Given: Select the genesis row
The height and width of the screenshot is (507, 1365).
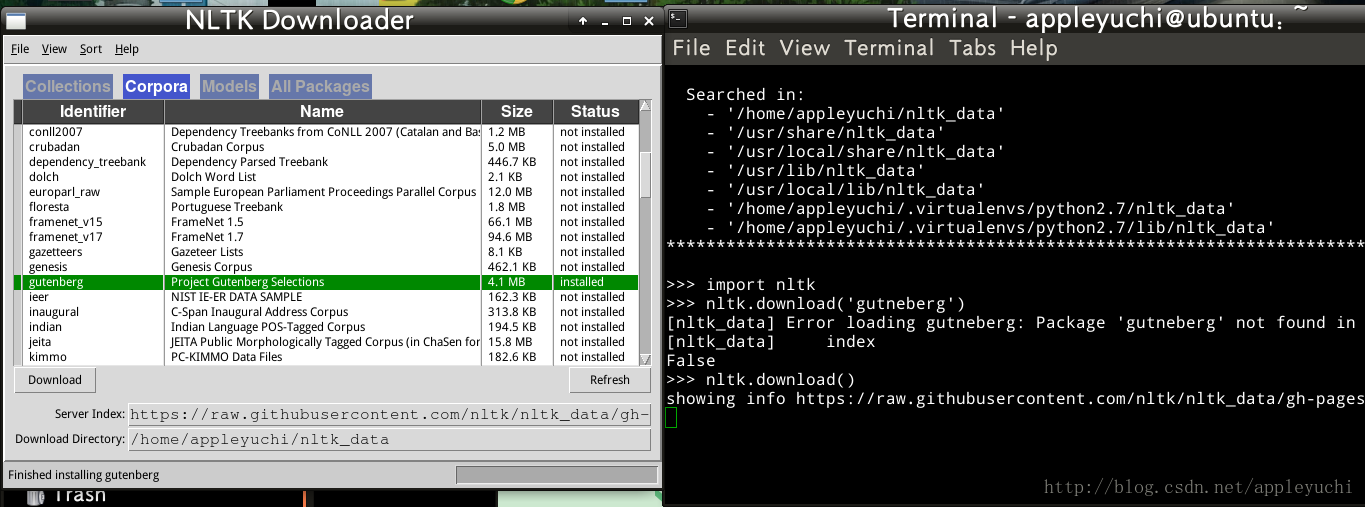Looking at the screenshot, I should coord(326,267).
